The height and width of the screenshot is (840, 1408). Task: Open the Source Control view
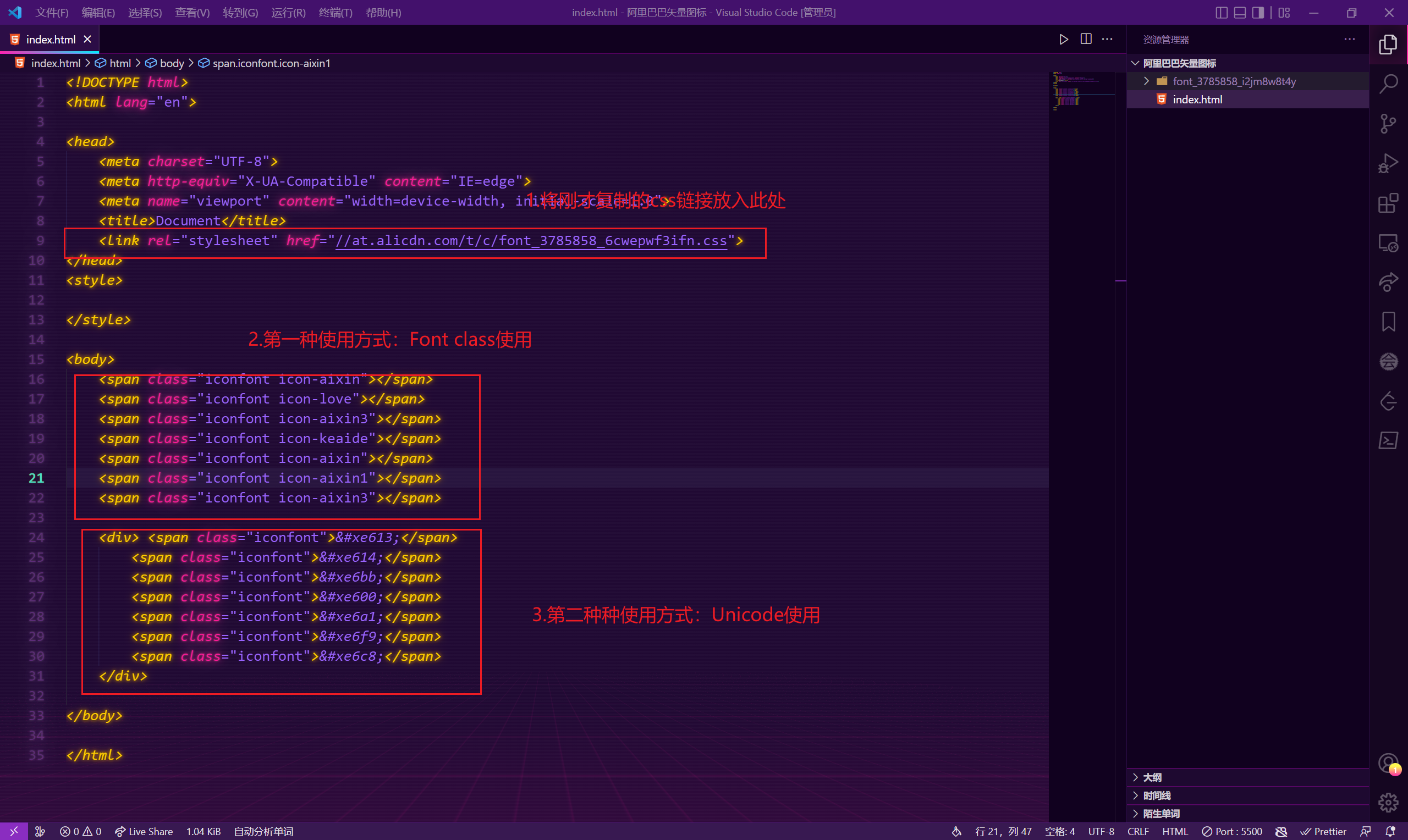point(1388,123)
